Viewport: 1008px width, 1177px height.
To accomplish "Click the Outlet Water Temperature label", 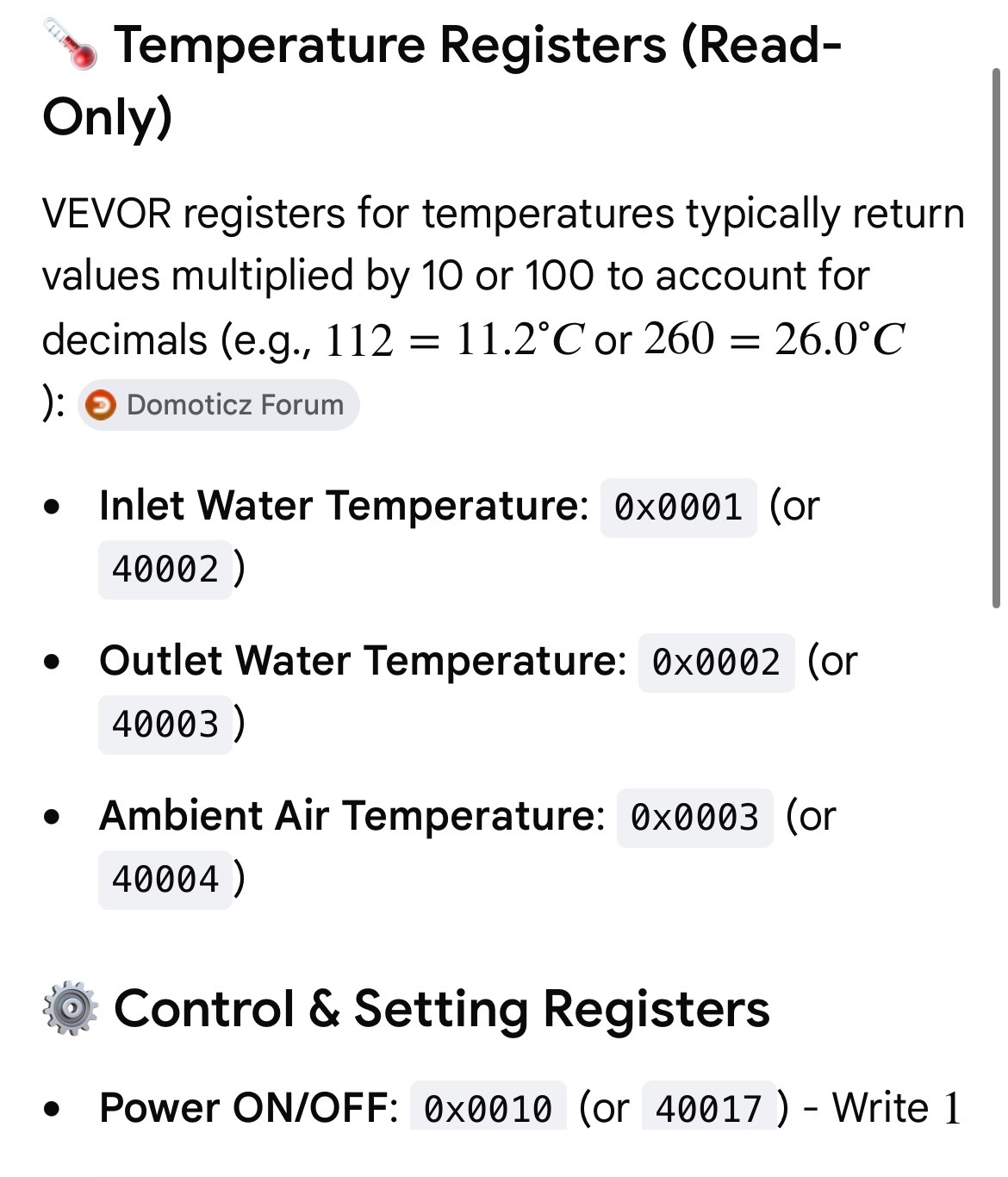I will 363,661.
